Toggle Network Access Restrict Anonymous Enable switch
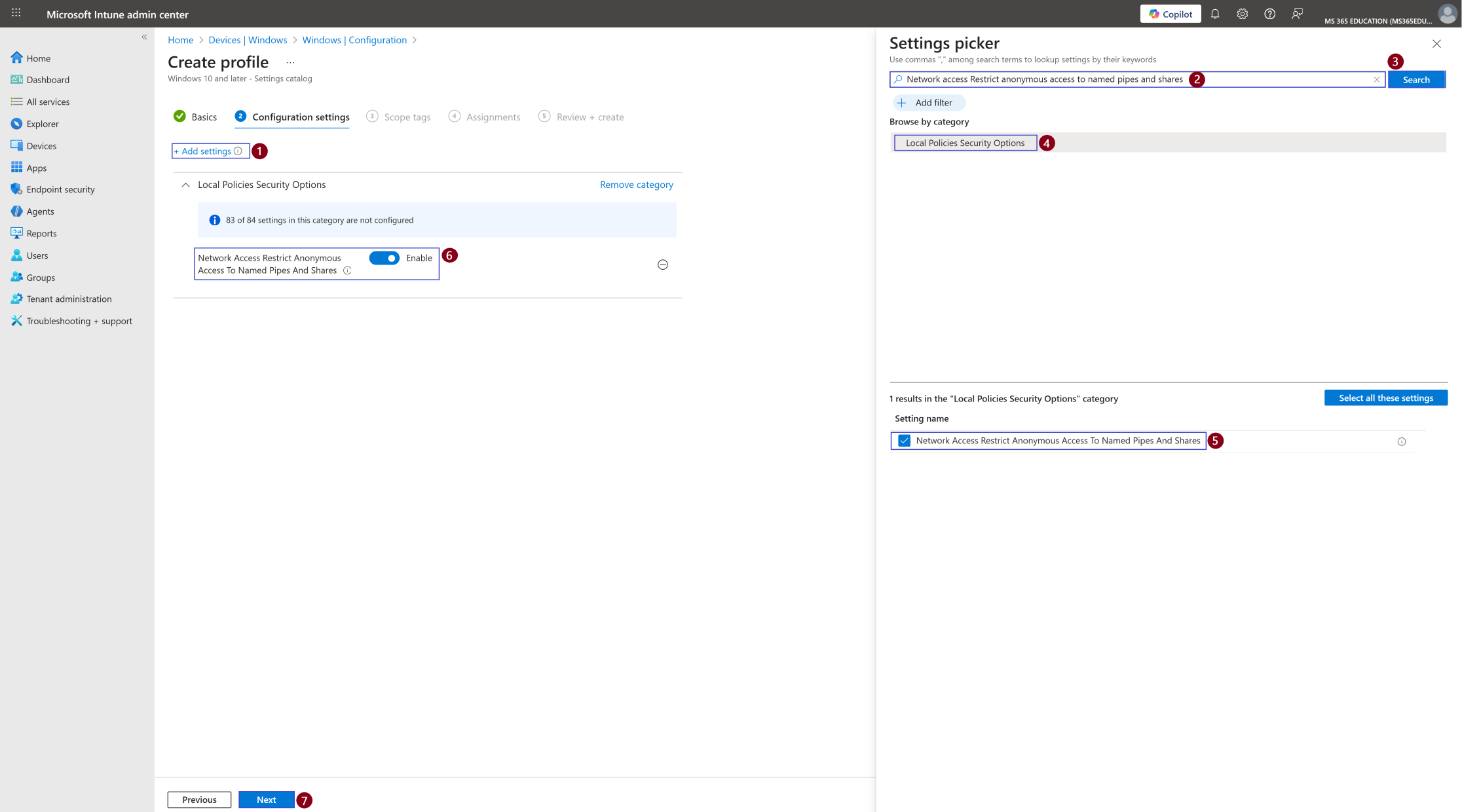This screenshot has height=812, width=1462. coord(384,258)
